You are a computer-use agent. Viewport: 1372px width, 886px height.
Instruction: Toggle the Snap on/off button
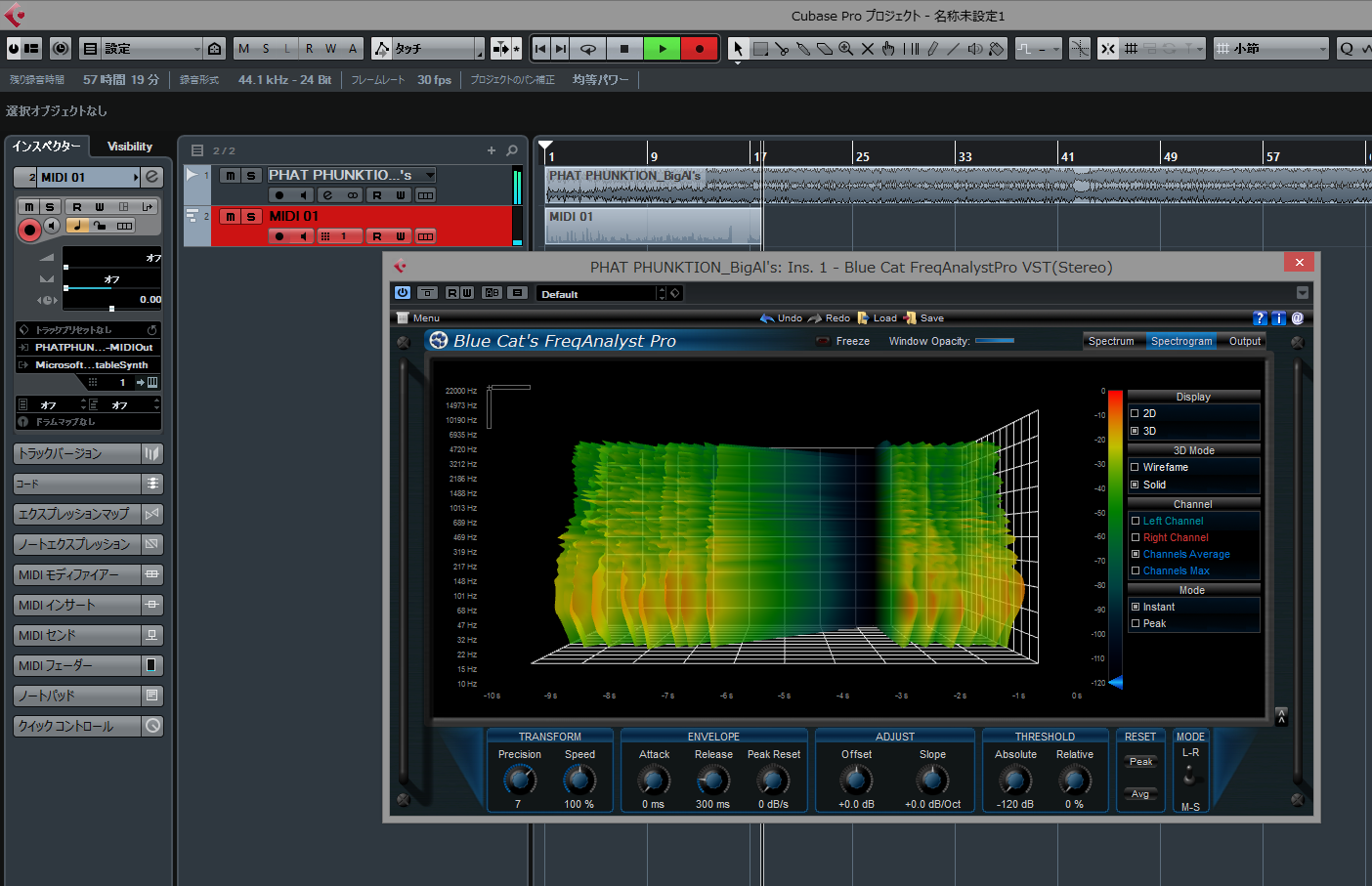tap(1107, 48)
